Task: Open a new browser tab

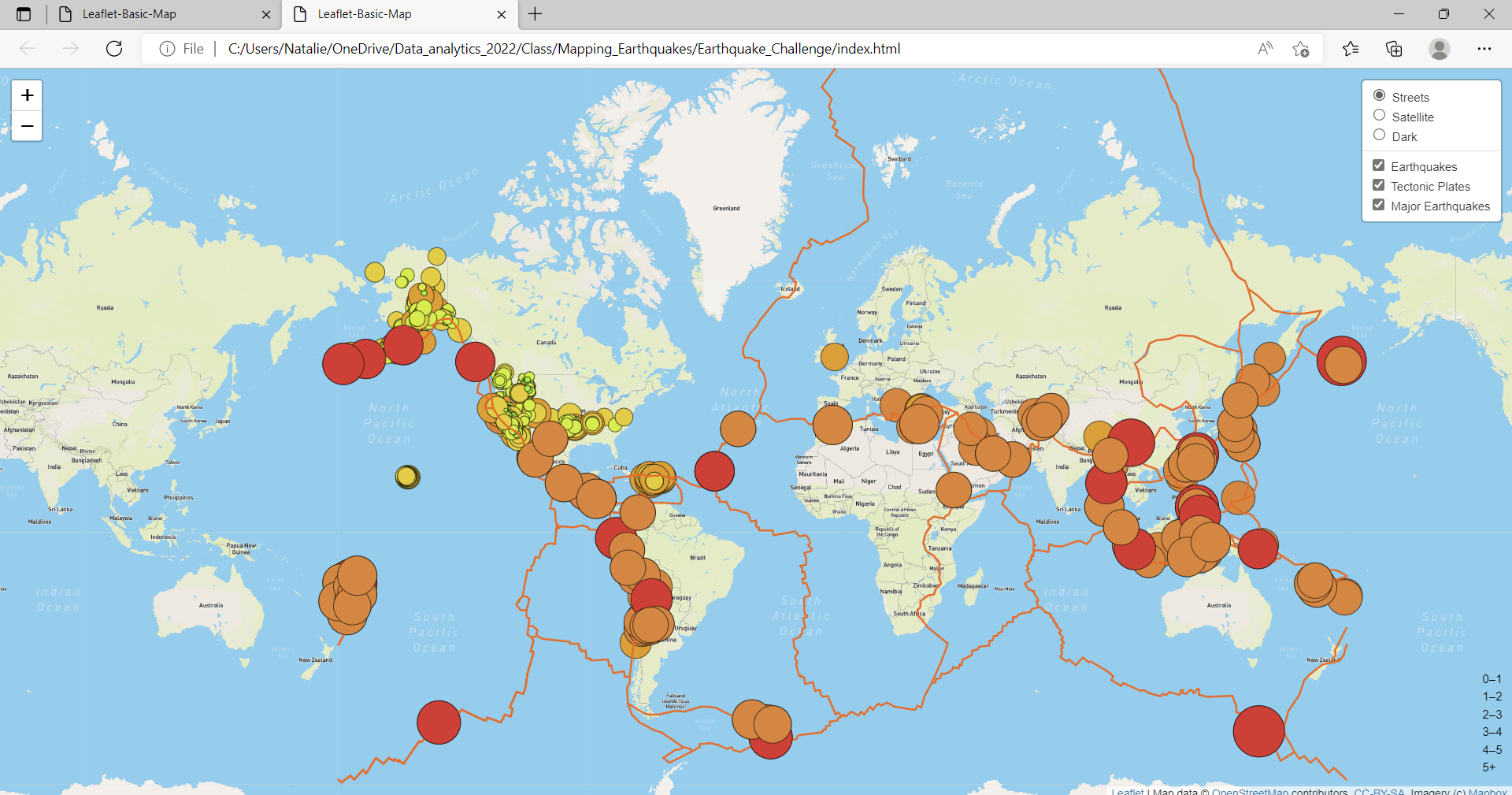Action: point(536,13)
